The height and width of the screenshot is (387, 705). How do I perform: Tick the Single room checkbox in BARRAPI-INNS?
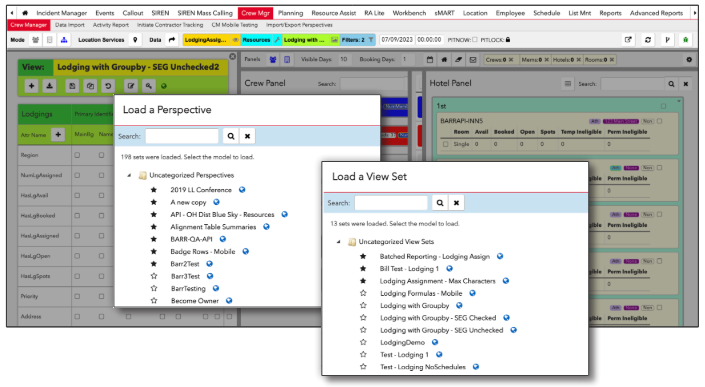pos(446,144)
